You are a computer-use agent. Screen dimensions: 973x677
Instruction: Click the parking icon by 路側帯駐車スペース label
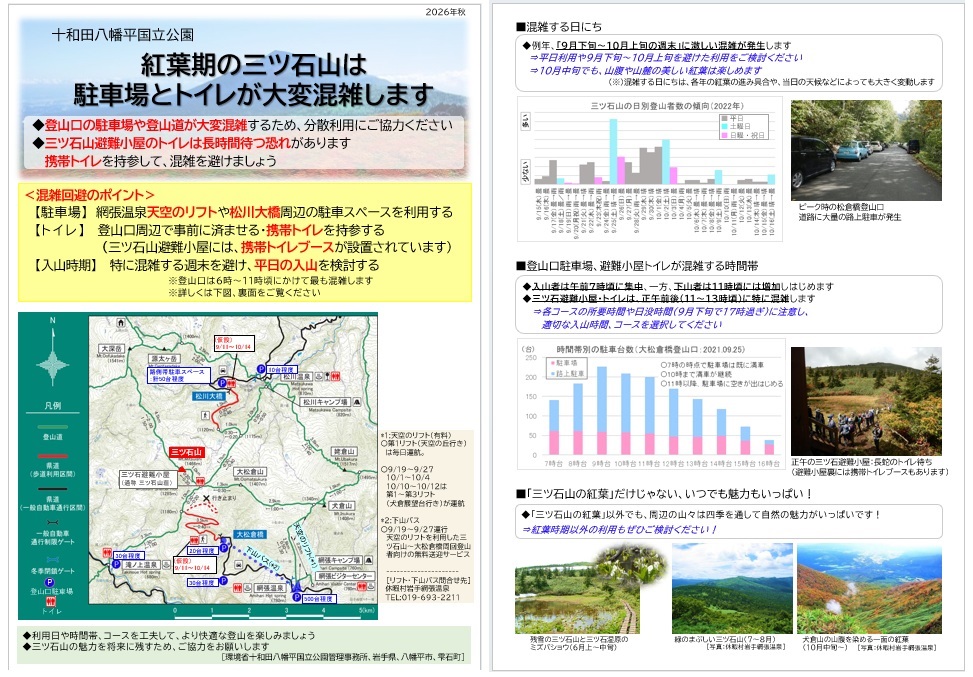[222, 383]
